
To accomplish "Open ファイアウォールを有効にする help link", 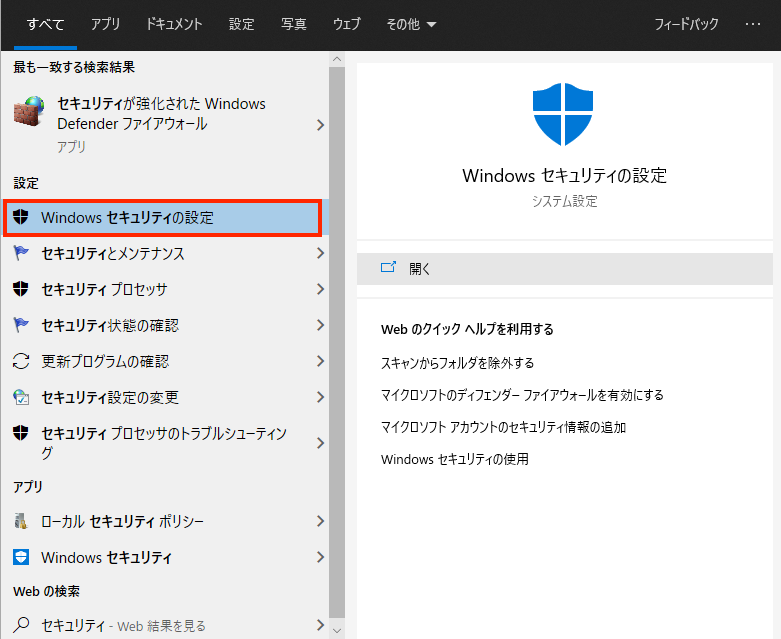I will [x=522, y=395].
